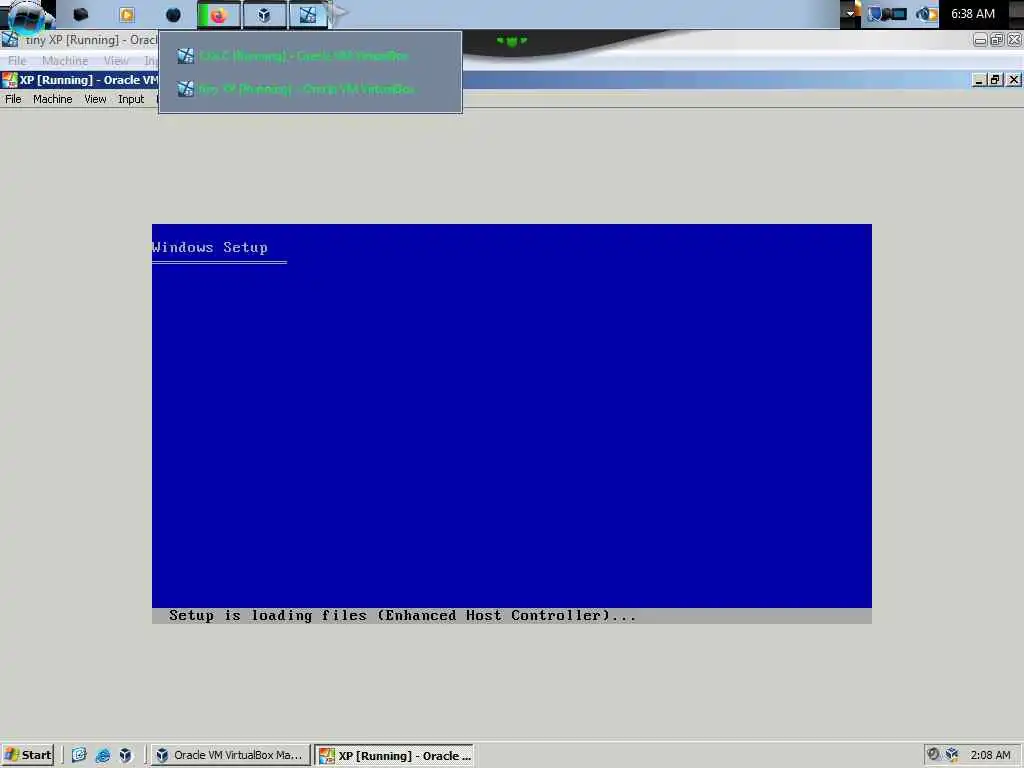Close the outer tiny XP window
The height and width of the screenshot is (768, 1024).
tap(1014, 40)
